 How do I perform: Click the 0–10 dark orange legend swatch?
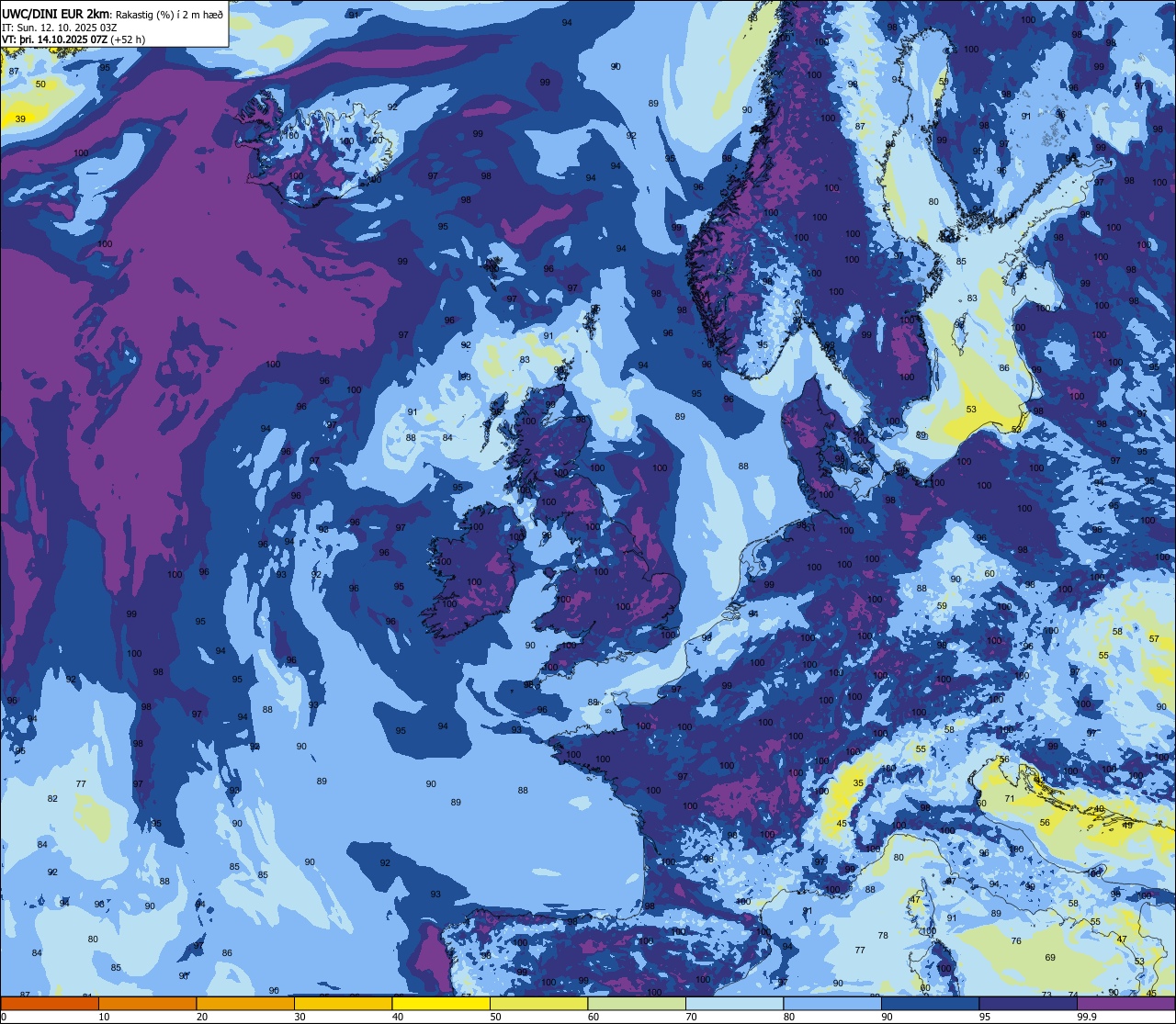pyautogui.click(x=50, y=1003)
